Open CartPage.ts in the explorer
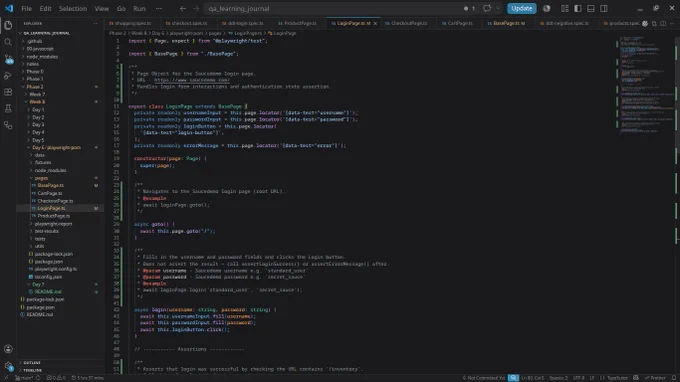The height and width of the screenshot is (382, 680). click(60, 193)
